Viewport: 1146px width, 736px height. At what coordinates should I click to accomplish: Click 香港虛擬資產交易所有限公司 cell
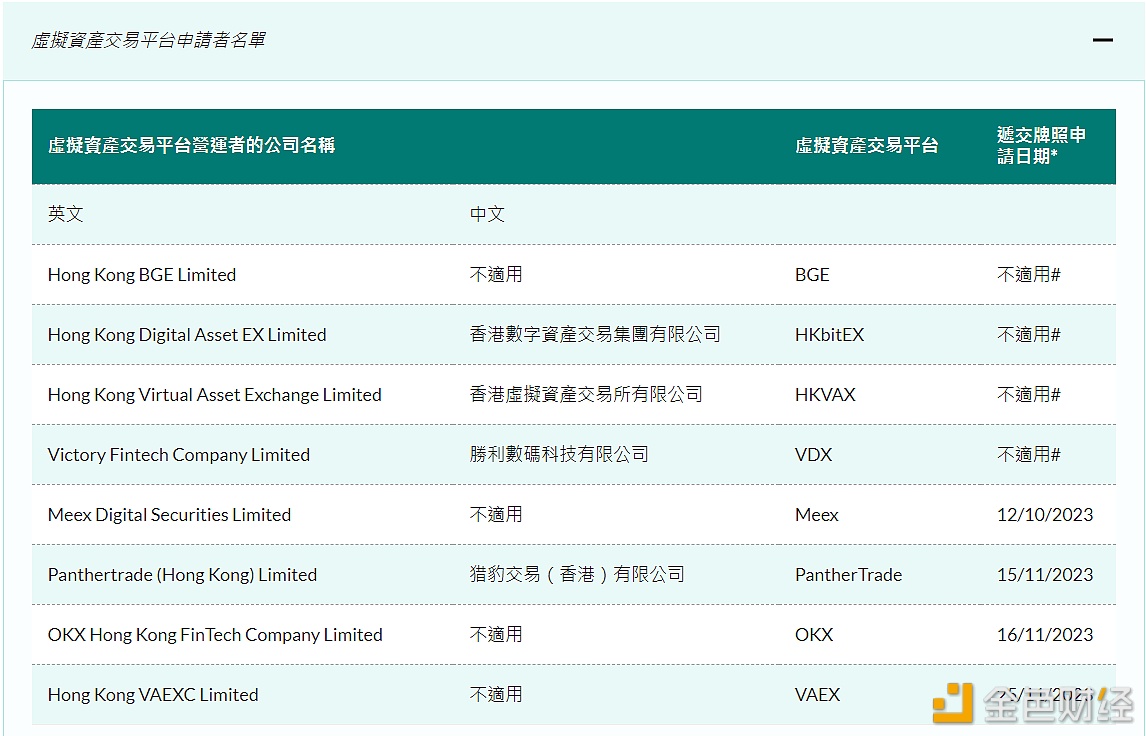pyautogui.click(x=586, y=395)
